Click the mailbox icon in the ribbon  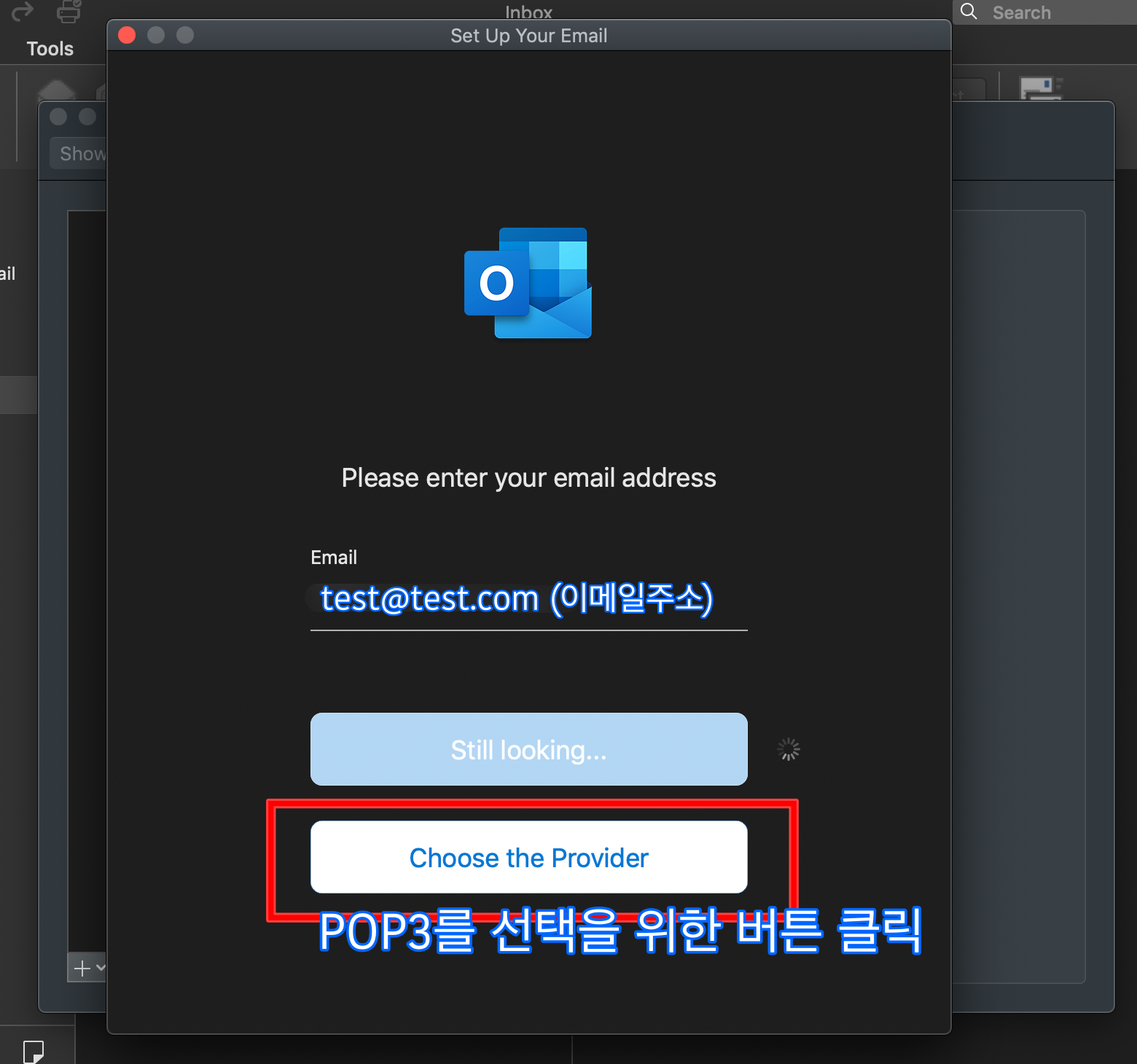click(1041, 87)
